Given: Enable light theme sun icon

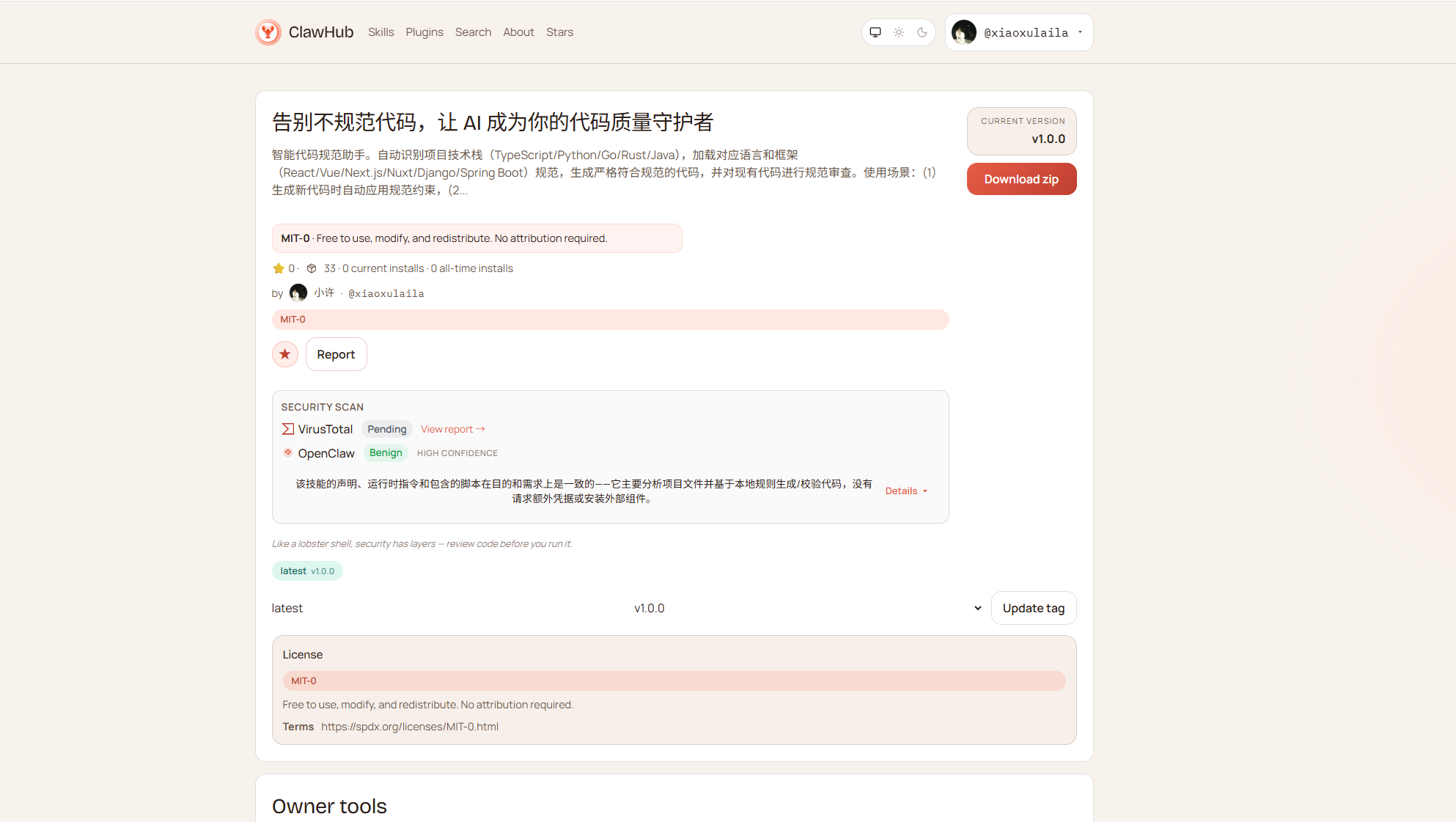Looking at the screenshot, I should pyautogui.click(x=899, y=32).
